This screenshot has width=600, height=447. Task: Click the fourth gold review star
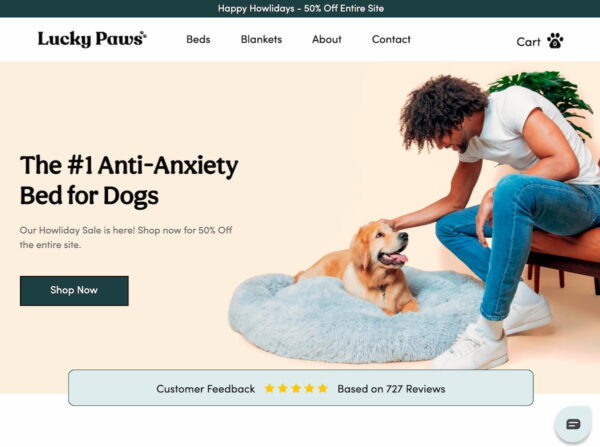tap(310, 388)
